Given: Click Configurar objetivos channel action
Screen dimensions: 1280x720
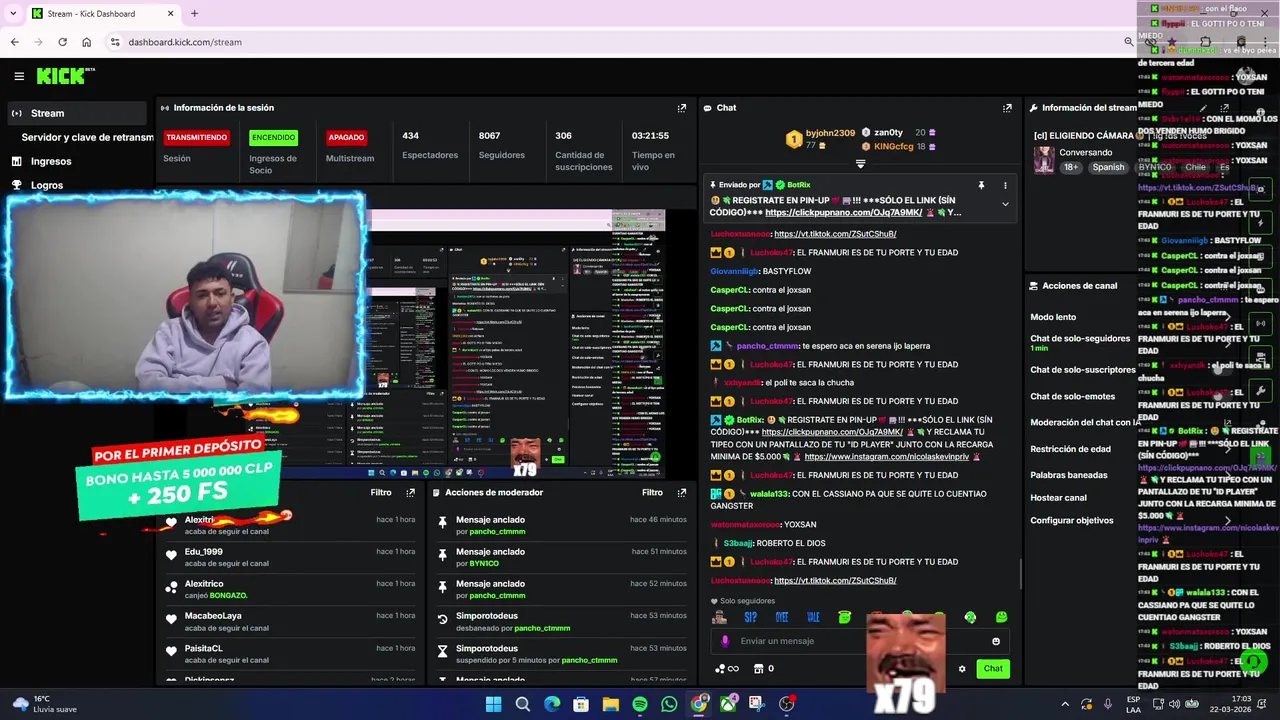Looking at the screenshot, I should click(x=1072, y=521).
